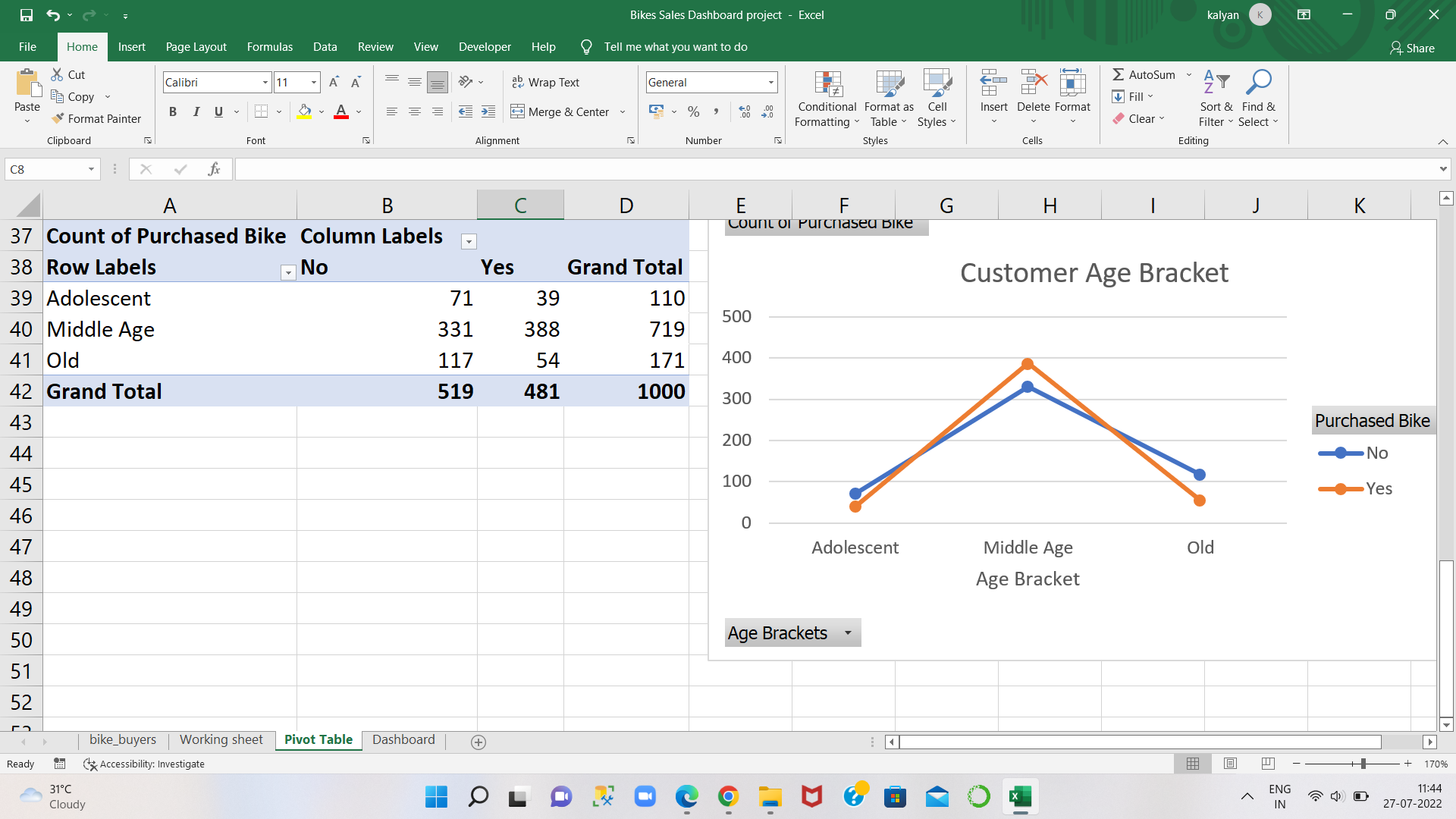Click inside the formula bar
Viewport: 1456px width, 819px height.
click(x=607, y=168)
